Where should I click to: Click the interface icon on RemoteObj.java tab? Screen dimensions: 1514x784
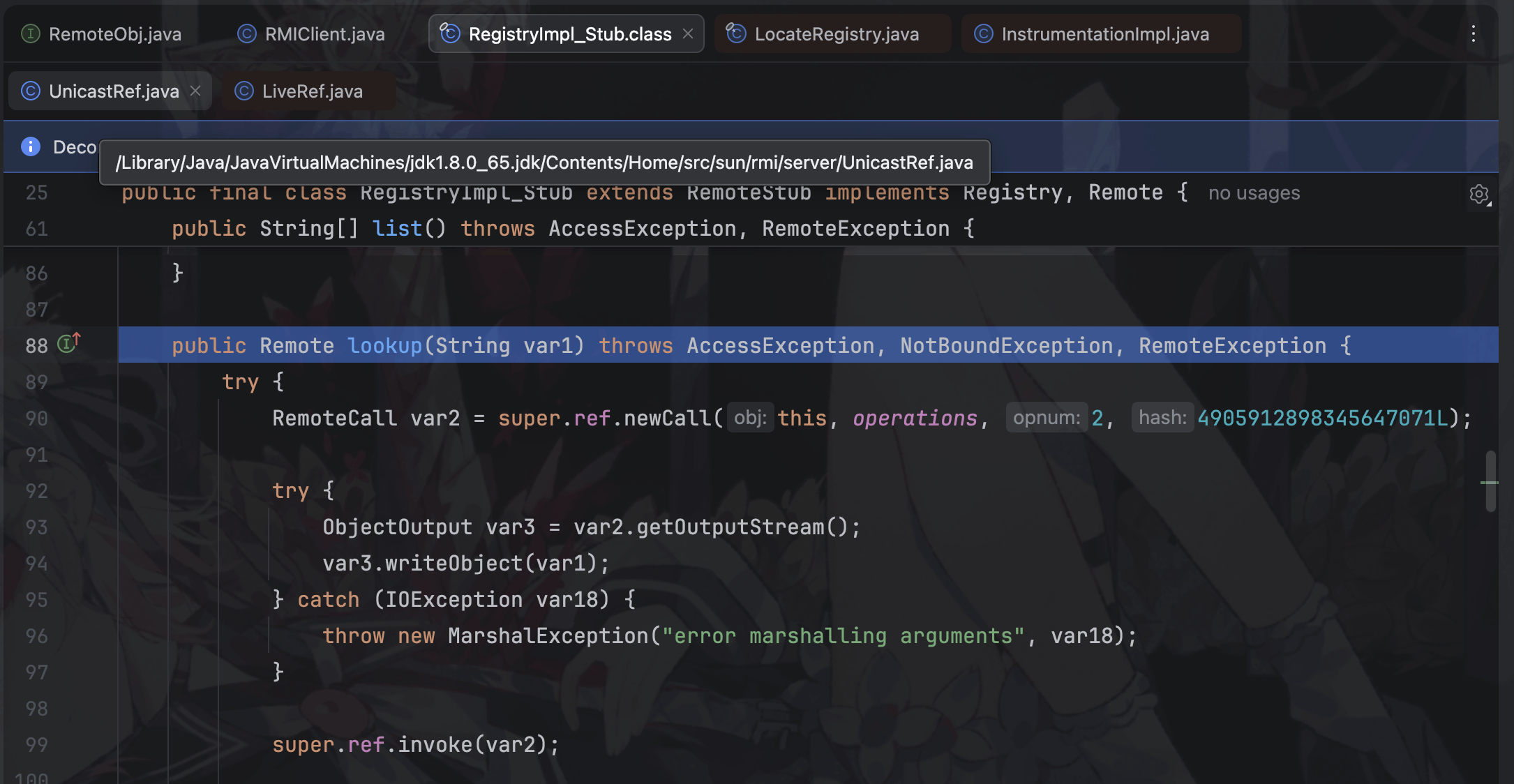click(x=30, y=33)
